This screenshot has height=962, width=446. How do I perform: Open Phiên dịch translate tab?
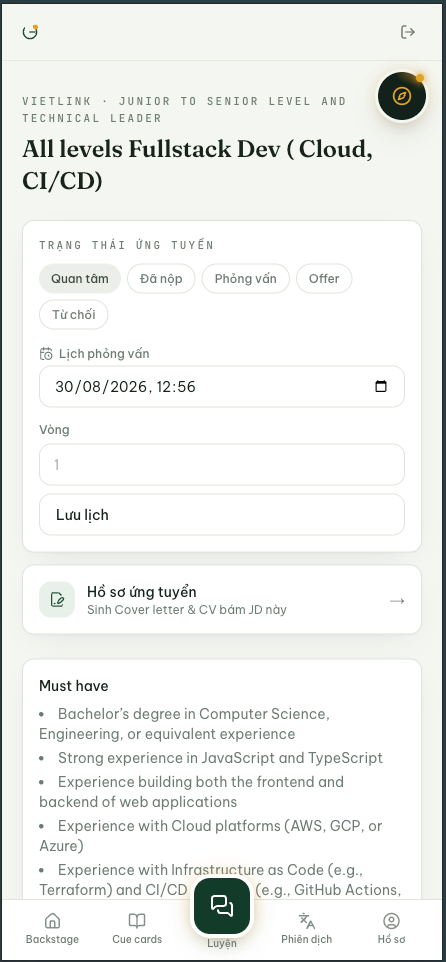click(306, 928)
